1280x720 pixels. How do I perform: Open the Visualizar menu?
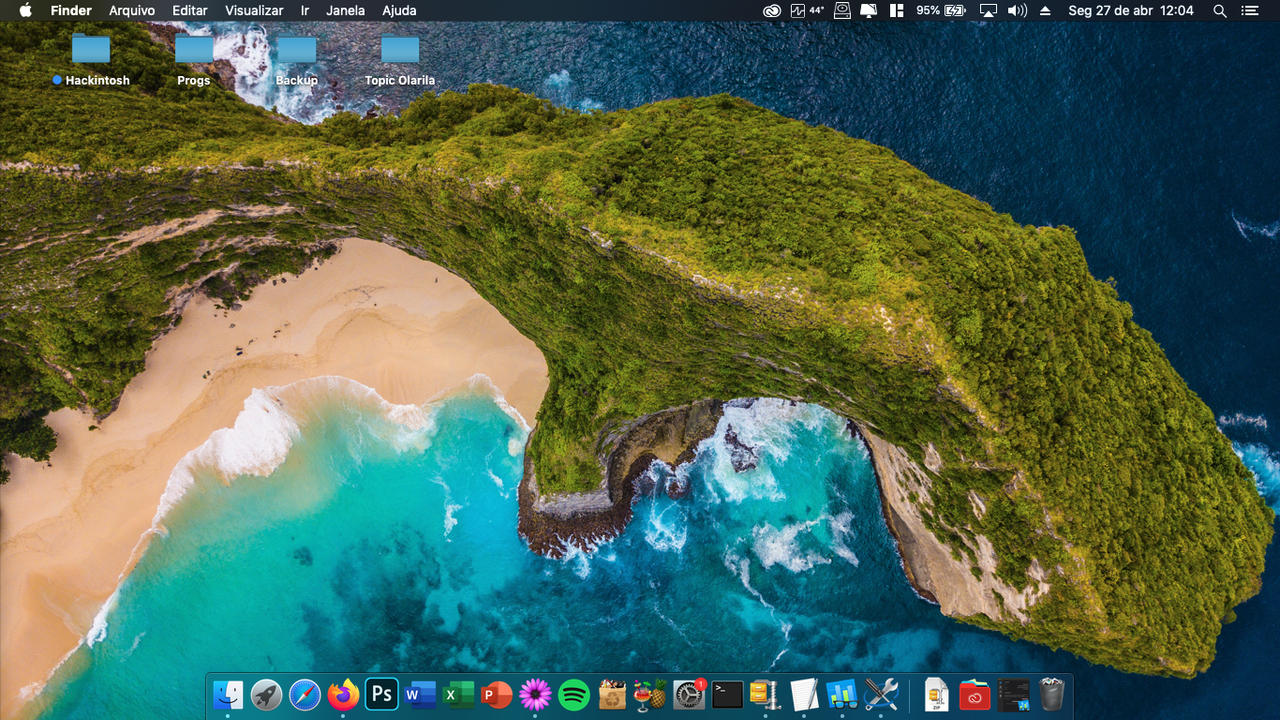pyautogui.click(x=254, y=10)
